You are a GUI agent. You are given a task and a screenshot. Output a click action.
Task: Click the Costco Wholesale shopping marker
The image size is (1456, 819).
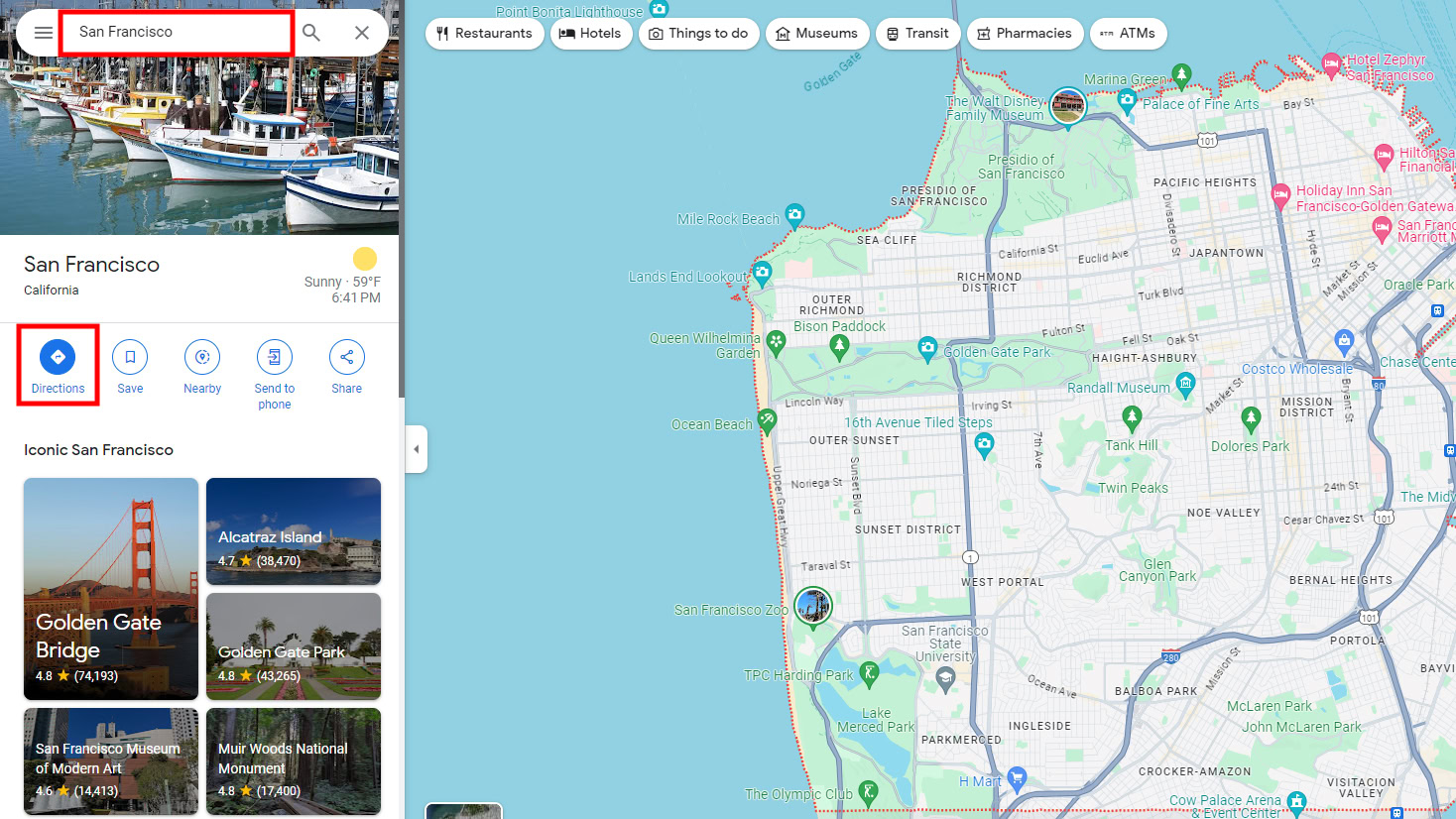tap(1344, 342)
